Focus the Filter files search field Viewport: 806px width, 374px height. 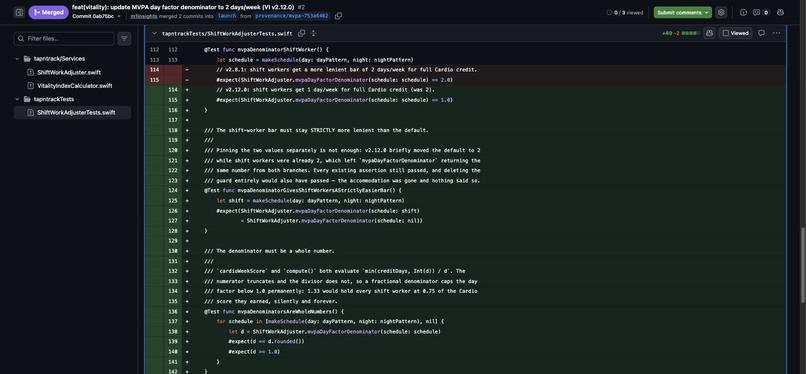coord(64,39)
